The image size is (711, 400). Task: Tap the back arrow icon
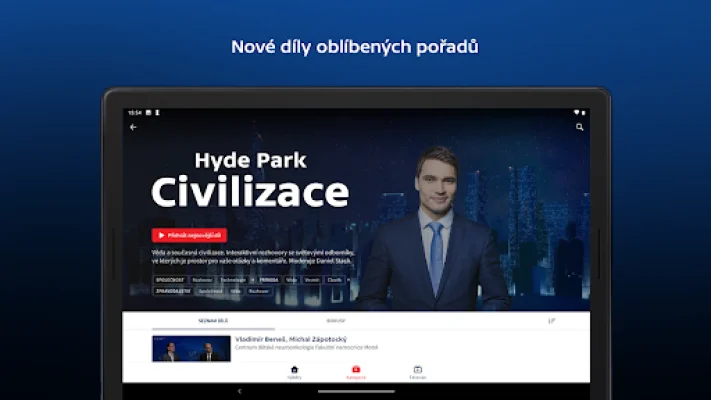click(134, 127)
